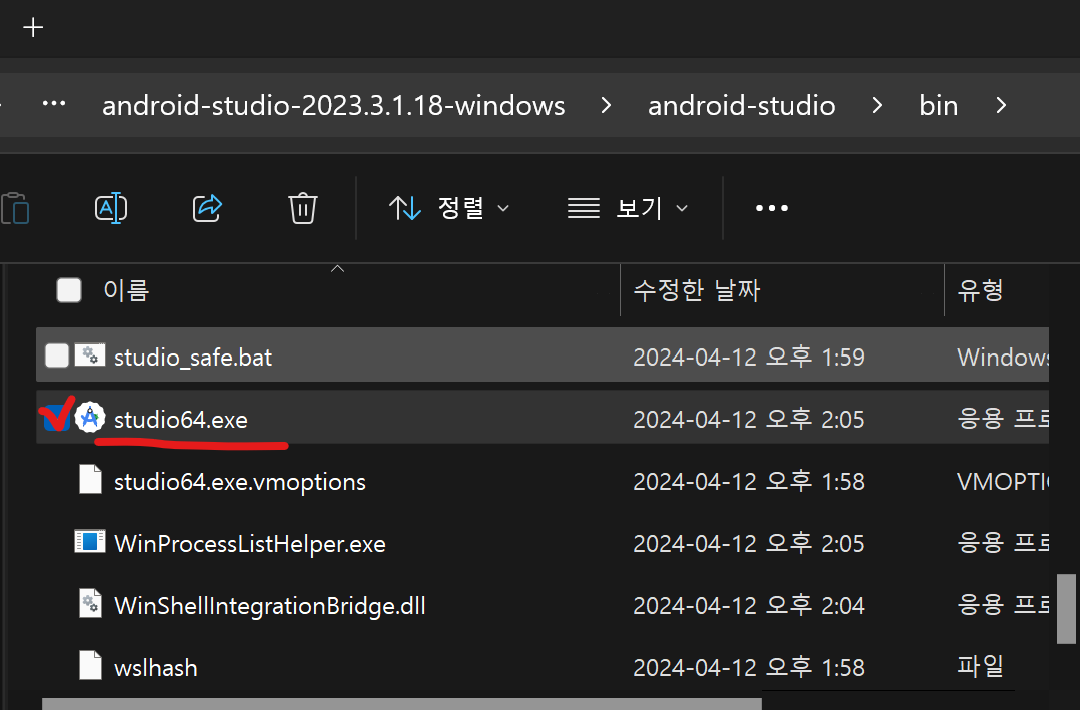
Task: Sort by 수정한 날짜 column header
Action: [x=697, y=290]
